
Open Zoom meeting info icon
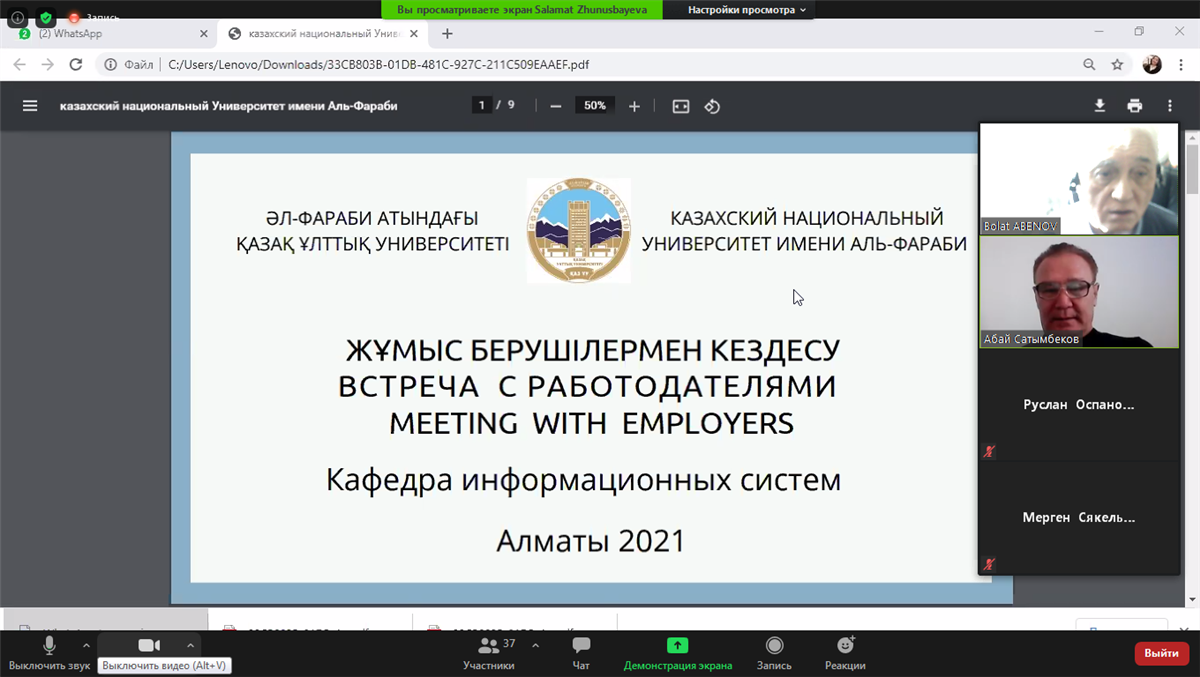(x=17, y=17)
